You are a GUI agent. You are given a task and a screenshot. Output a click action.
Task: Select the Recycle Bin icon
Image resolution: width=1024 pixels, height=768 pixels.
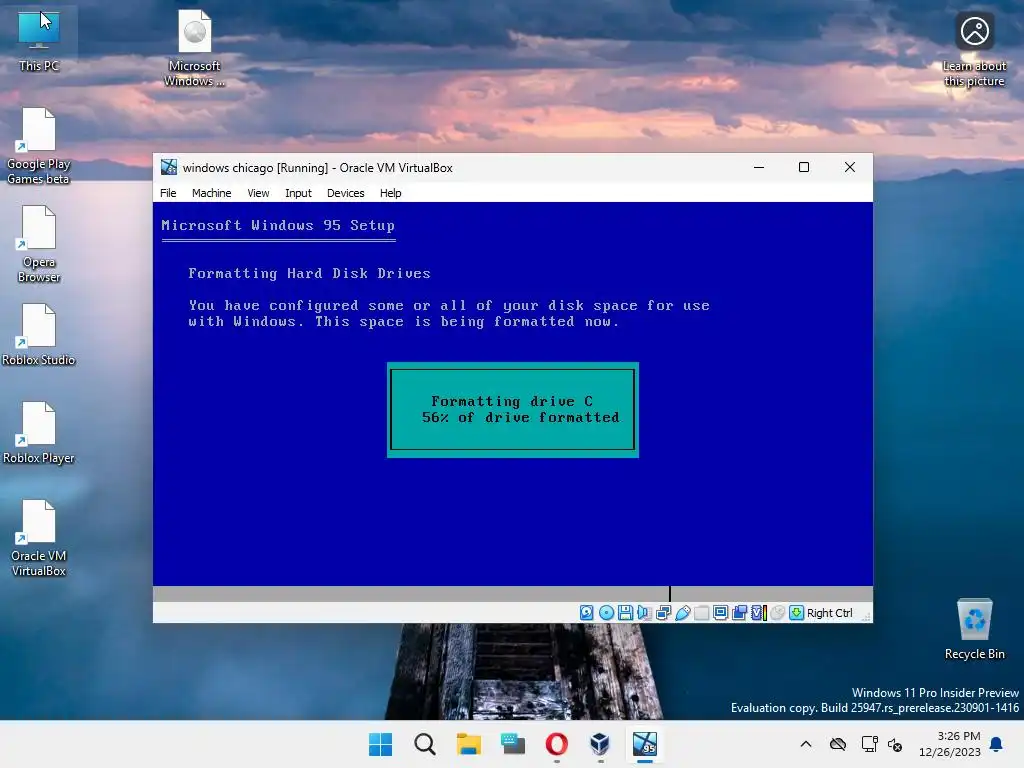(974, 628)
